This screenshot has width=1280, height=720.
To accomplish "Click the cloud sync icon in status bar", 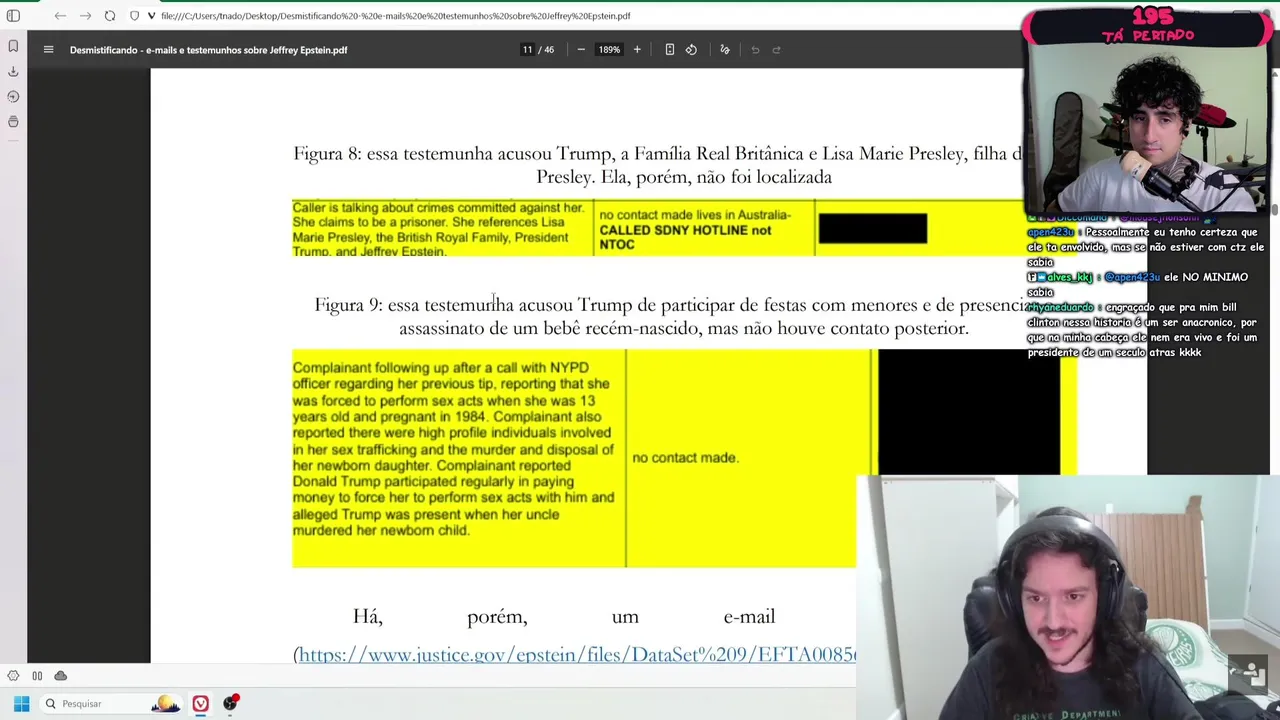I will tap(61, 676).
